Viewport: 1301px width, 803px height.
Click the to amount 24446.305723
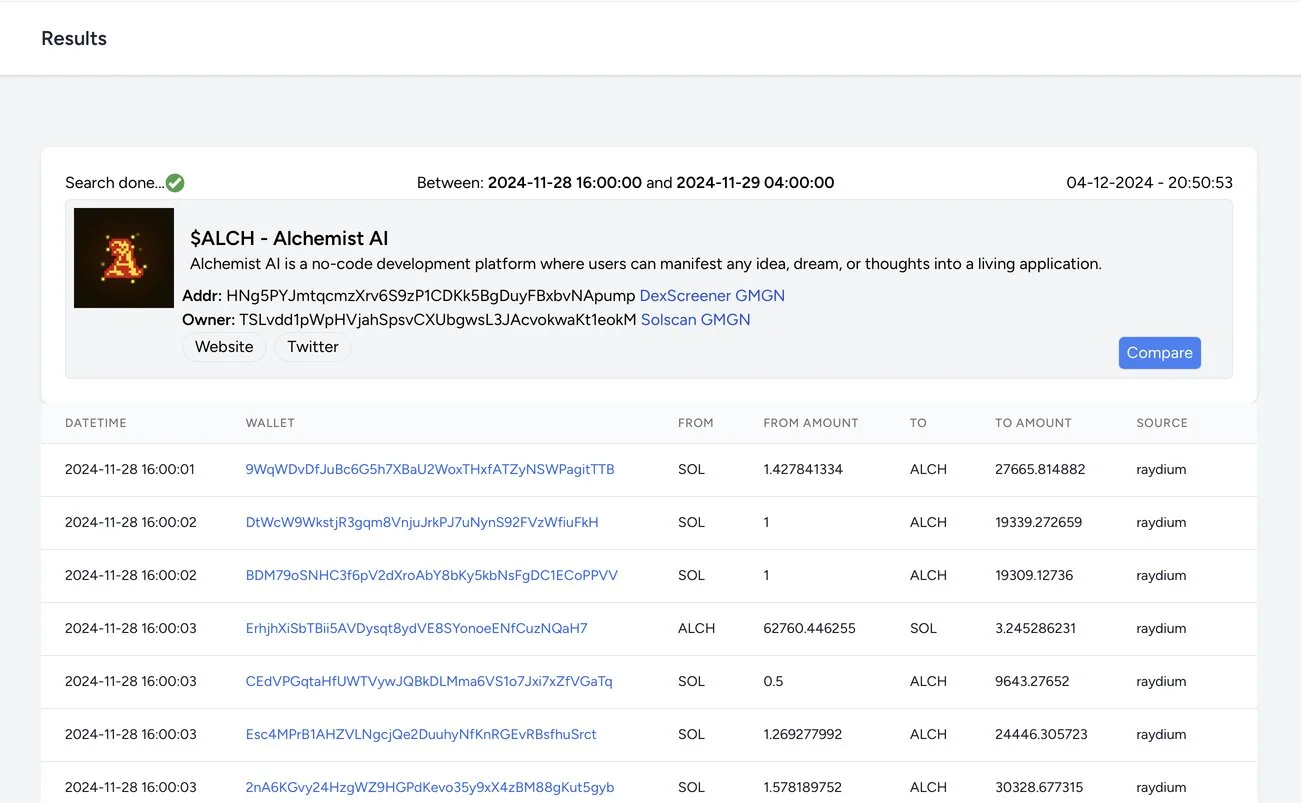point(1041,734)
